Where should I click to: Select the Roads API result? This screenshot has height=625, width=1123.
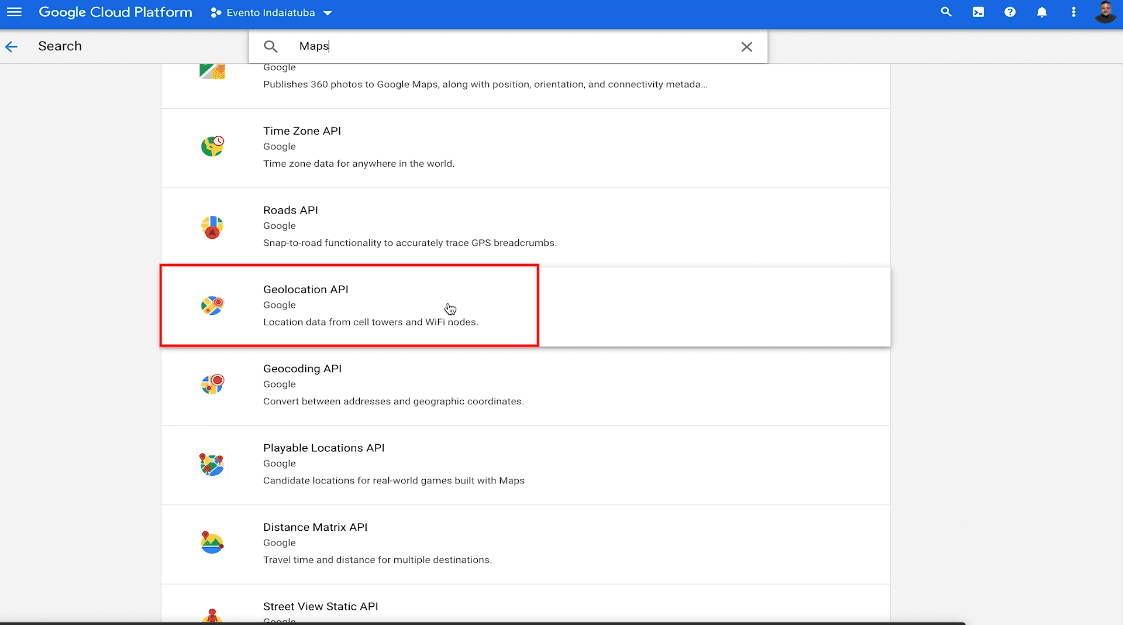(290, 210)
